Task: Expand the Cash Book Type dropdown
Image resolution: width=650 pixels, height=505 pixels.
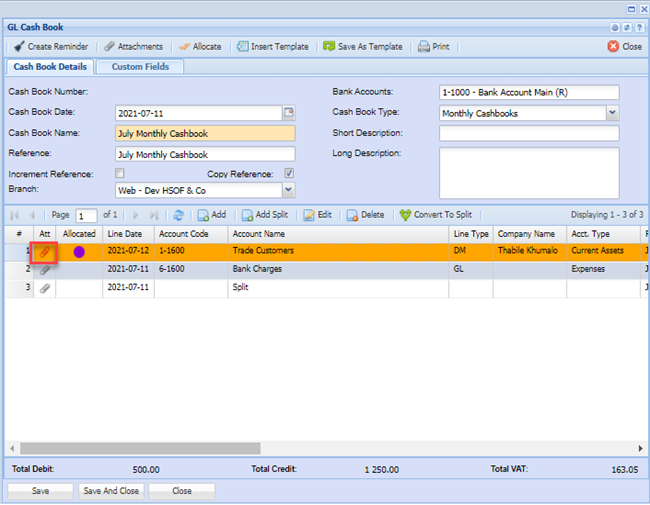Action: click(612, 113)
